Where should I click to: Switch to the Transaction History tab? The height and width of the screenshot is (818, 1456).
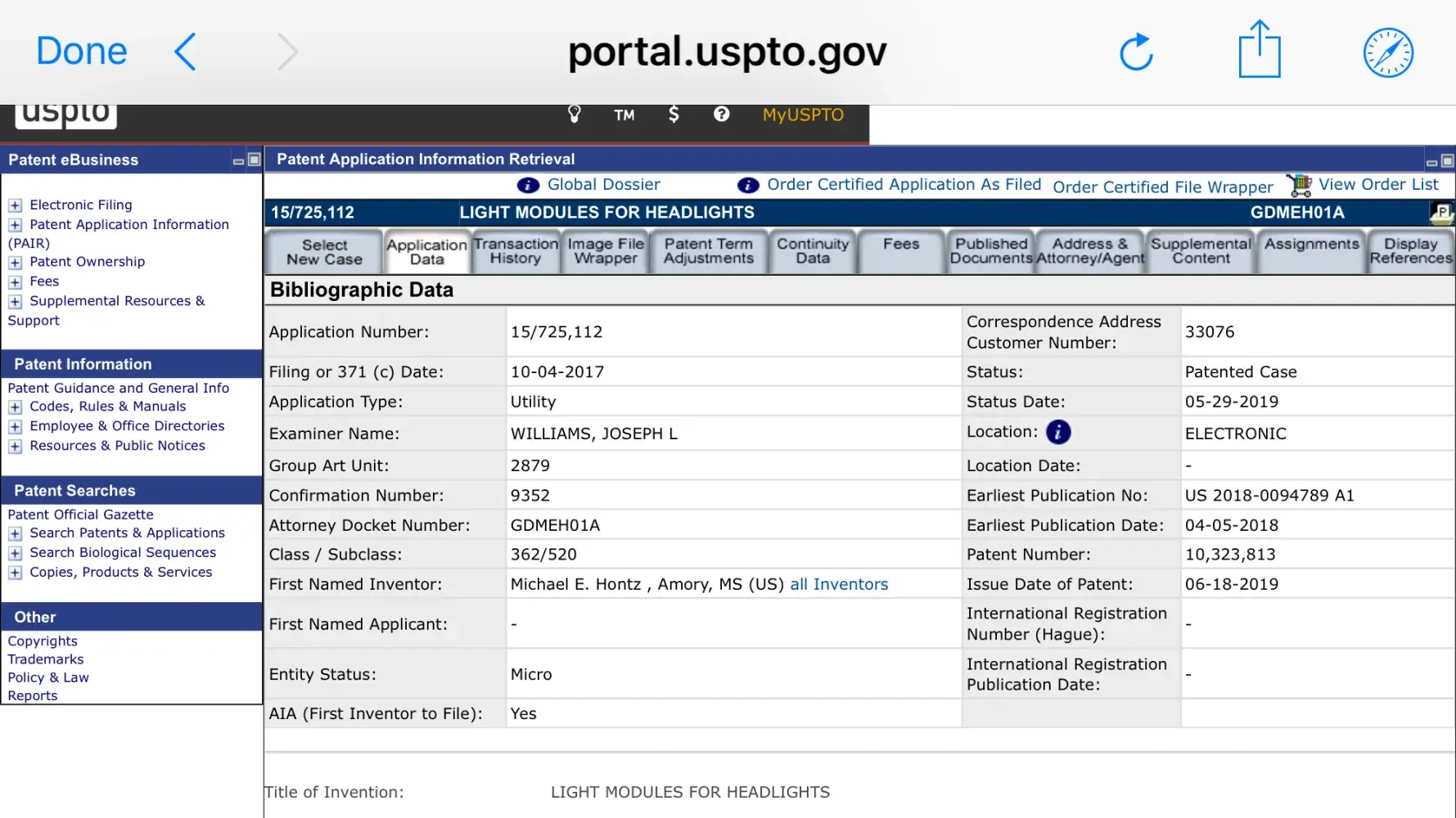pyautogui.click(x=515, y=251)
